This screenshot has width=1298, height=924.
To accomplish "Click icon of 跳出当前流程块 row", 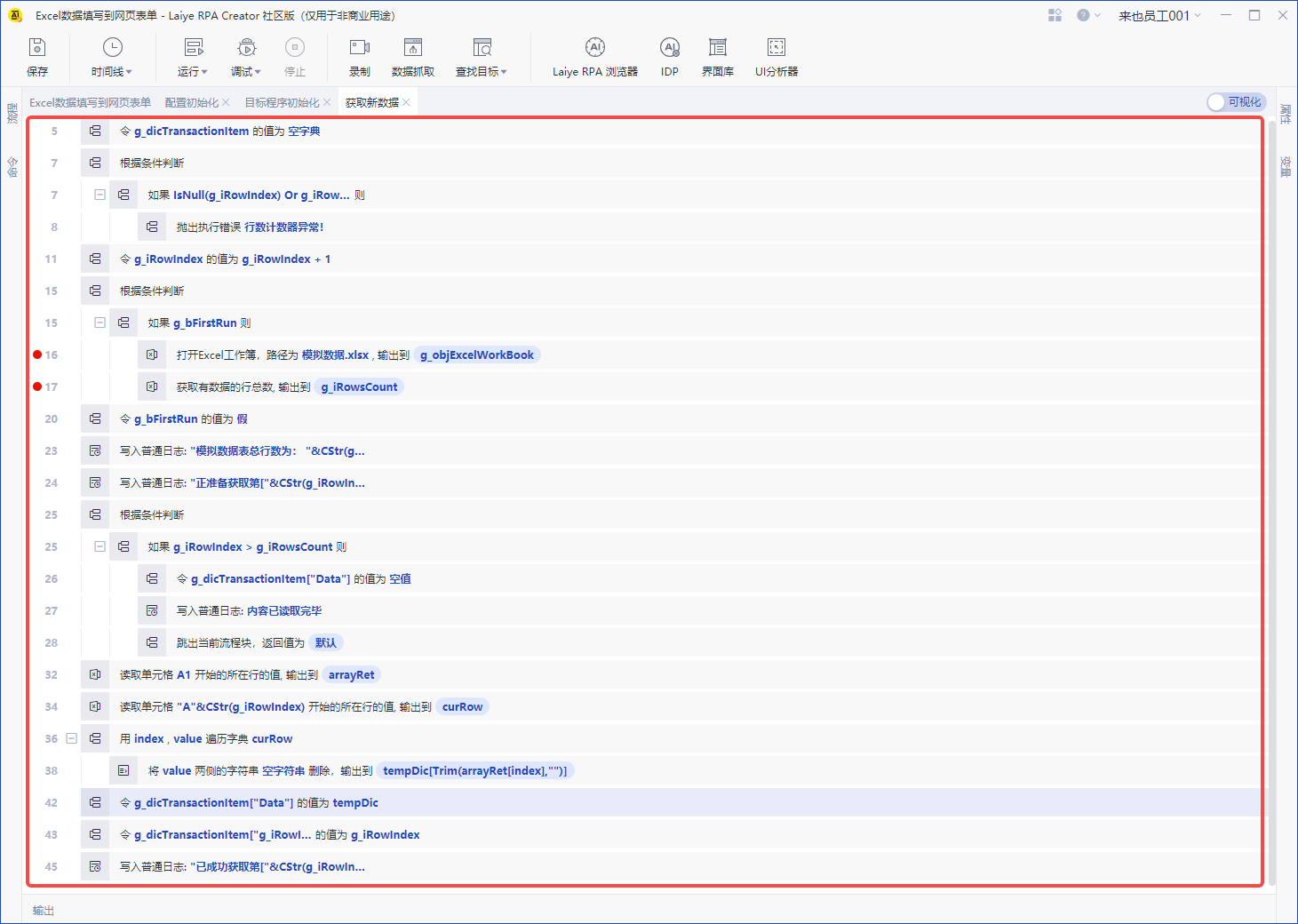I will [x=152, y=642].
